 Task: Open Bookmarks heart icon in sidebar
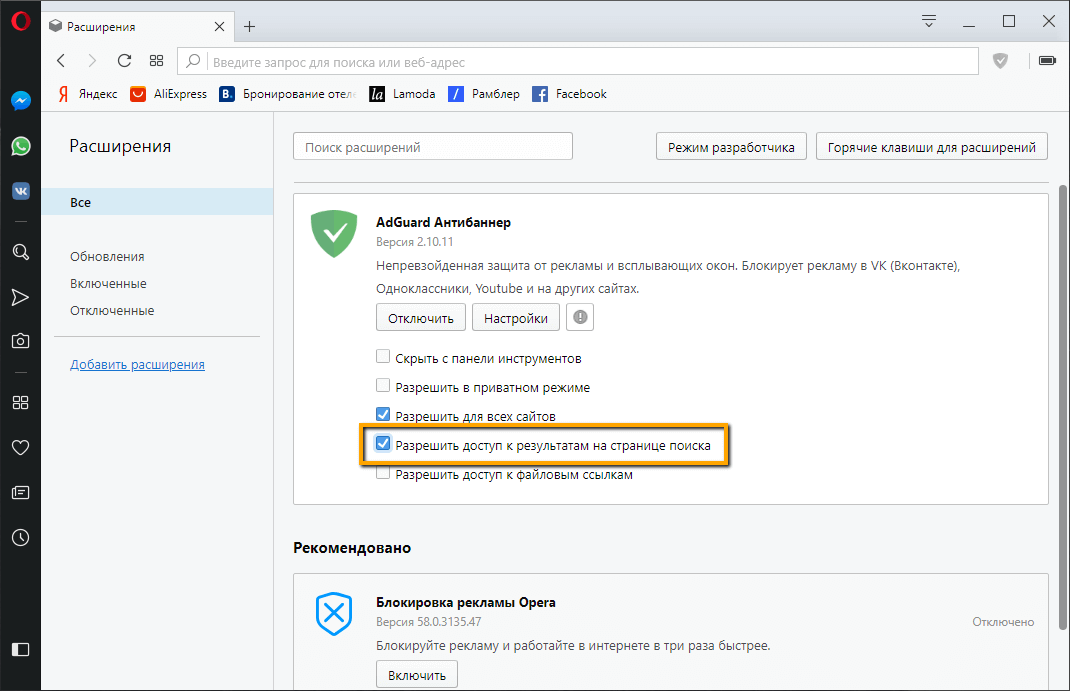pos(20,447)
